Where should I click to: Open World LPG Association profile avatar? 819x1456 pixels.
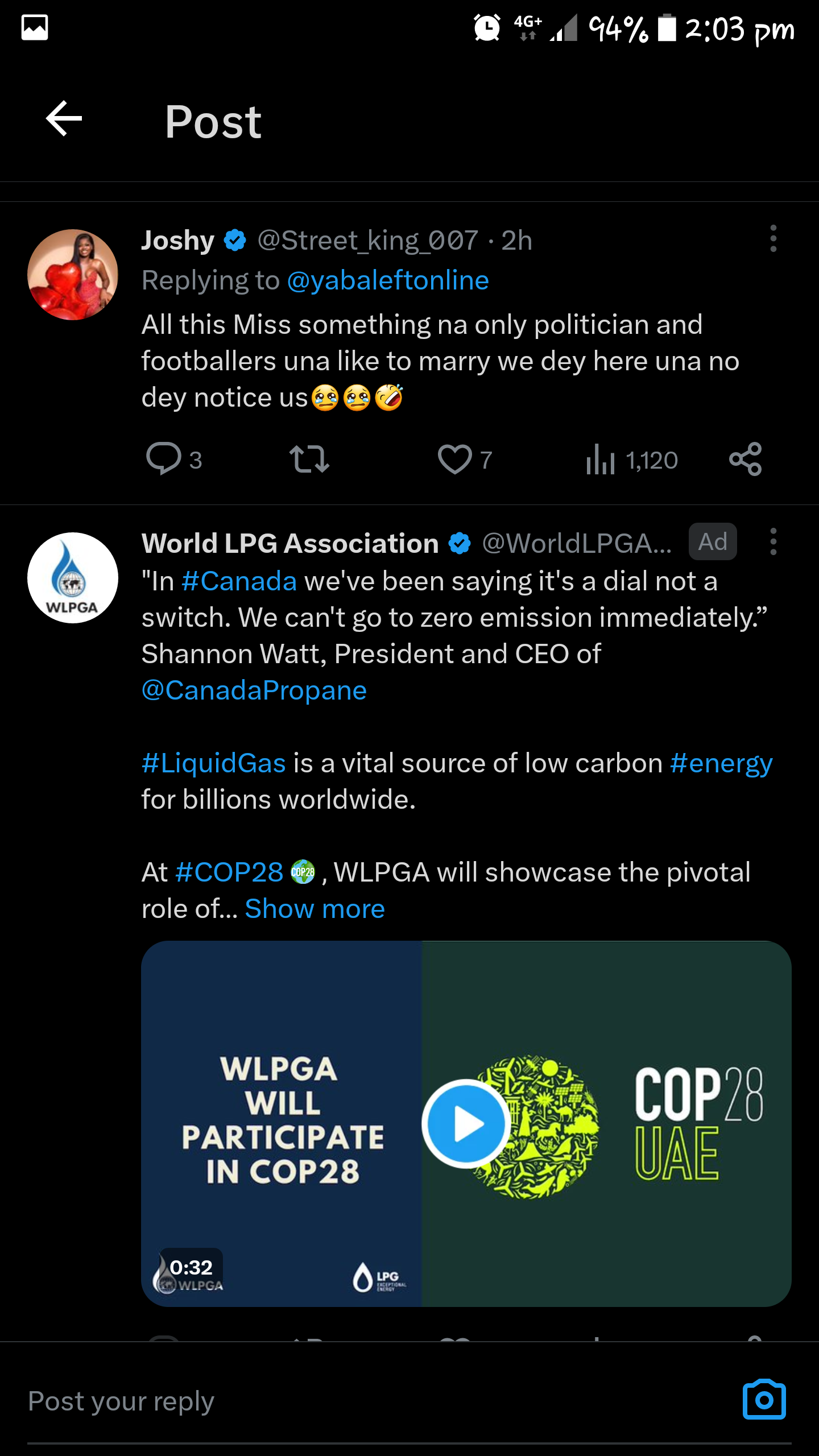[x=73, y=578]
